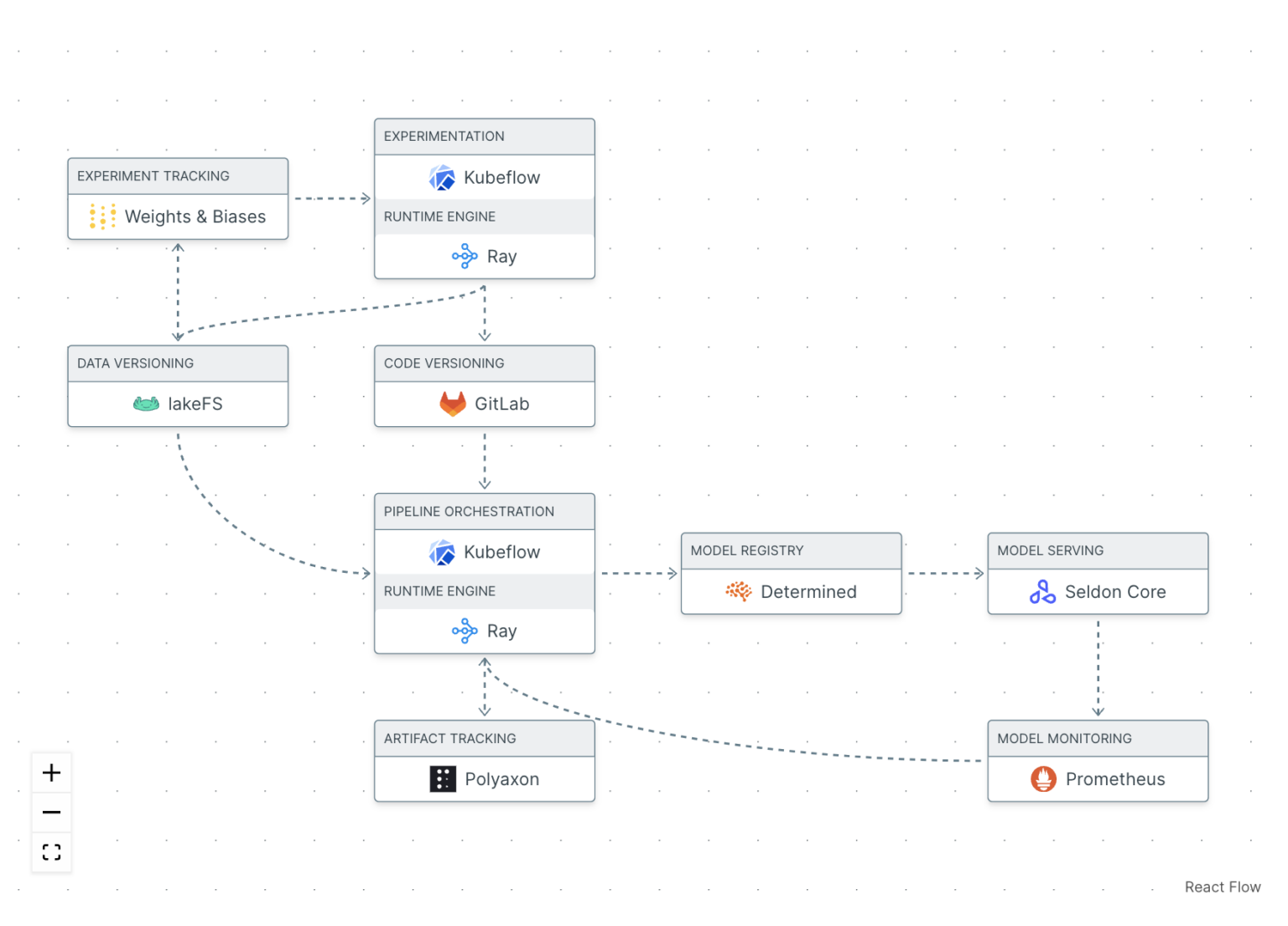Select the Experiment Tracking node header
The width and height of the screenshot is (1288, 926).
tap(178, 176)
